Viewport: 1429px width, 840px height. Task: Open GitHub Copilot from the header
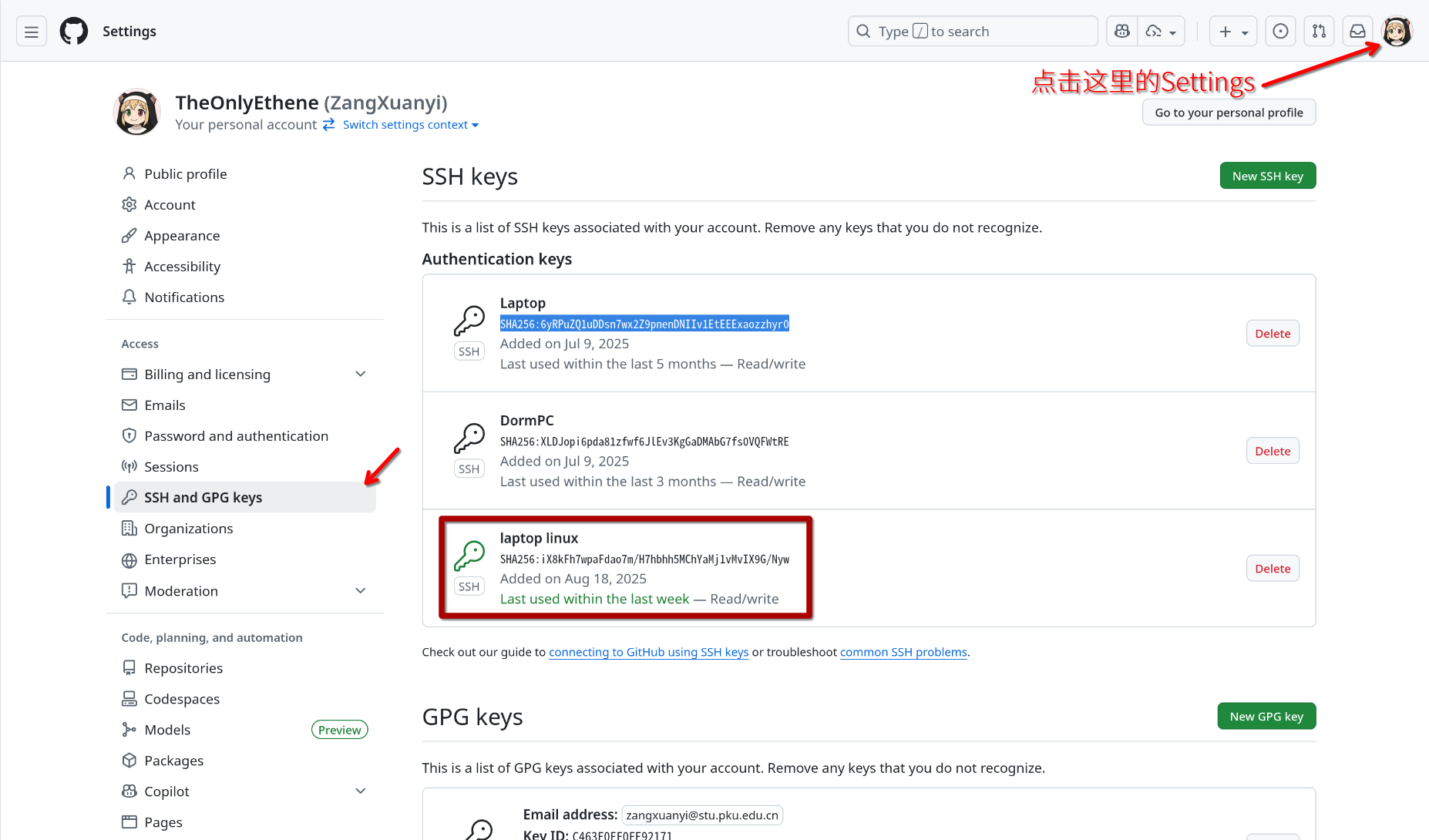pos(1121,31)
